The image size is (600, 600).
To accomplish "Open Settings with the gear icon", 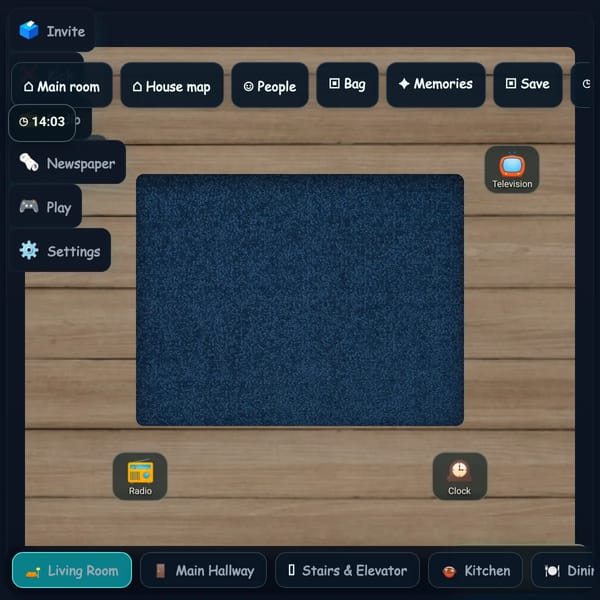I will [60, 251].
